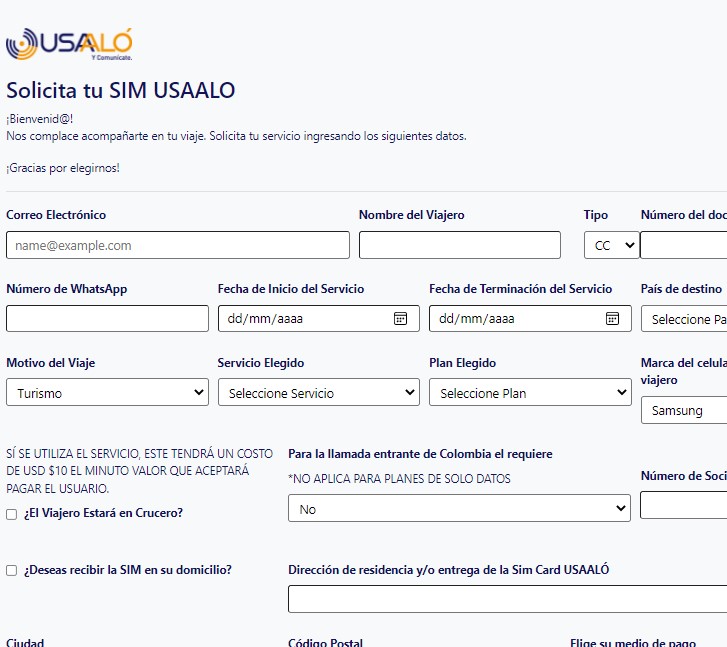Check ¿Deseas recibir la SIM en su domicilio?
The width and height of the screenshot is (727, 647).
tap(12, 570)
